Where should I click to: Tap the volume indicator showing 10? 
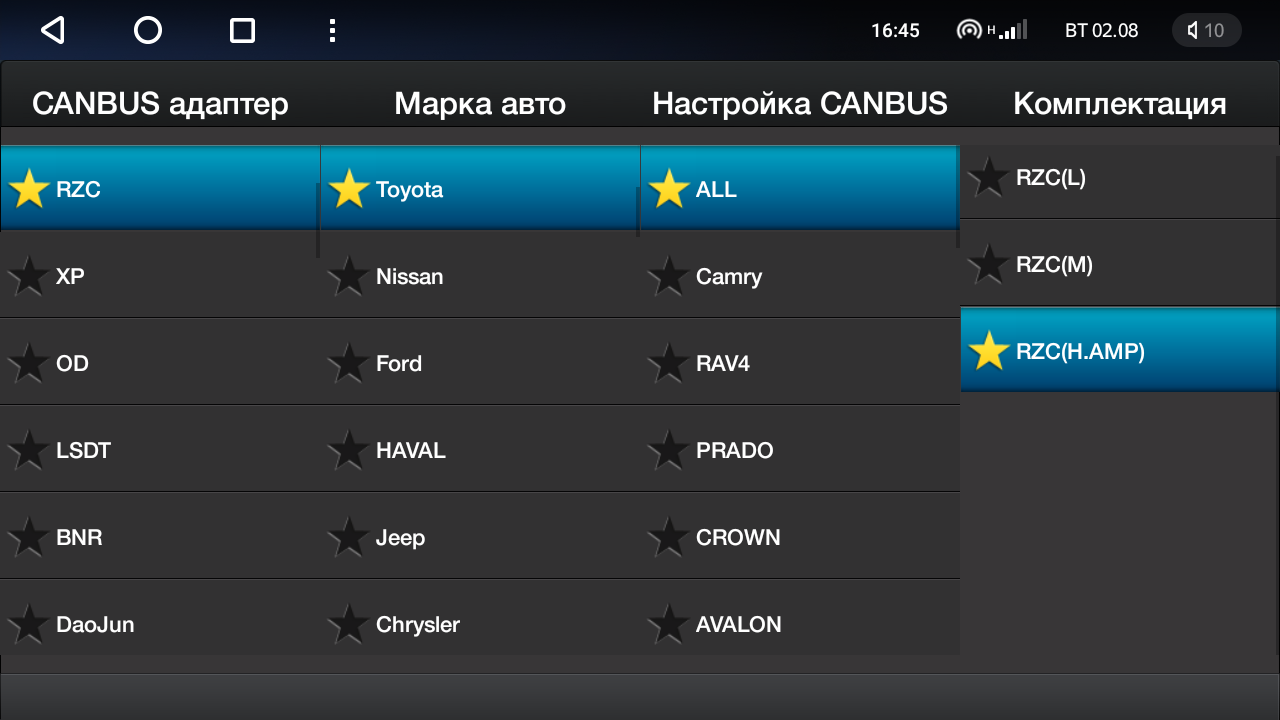tap(1206, 30)
